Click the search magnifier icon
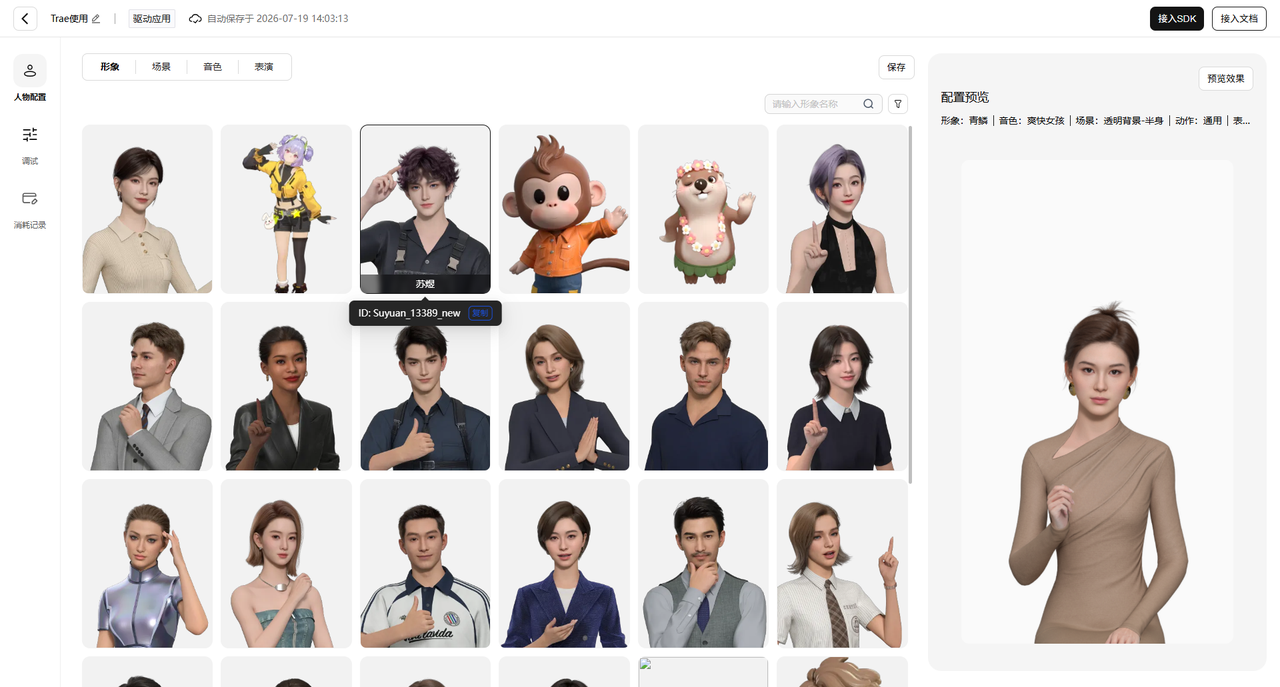Viewport: 1280px width, 687px height. (x=869, y=104)
